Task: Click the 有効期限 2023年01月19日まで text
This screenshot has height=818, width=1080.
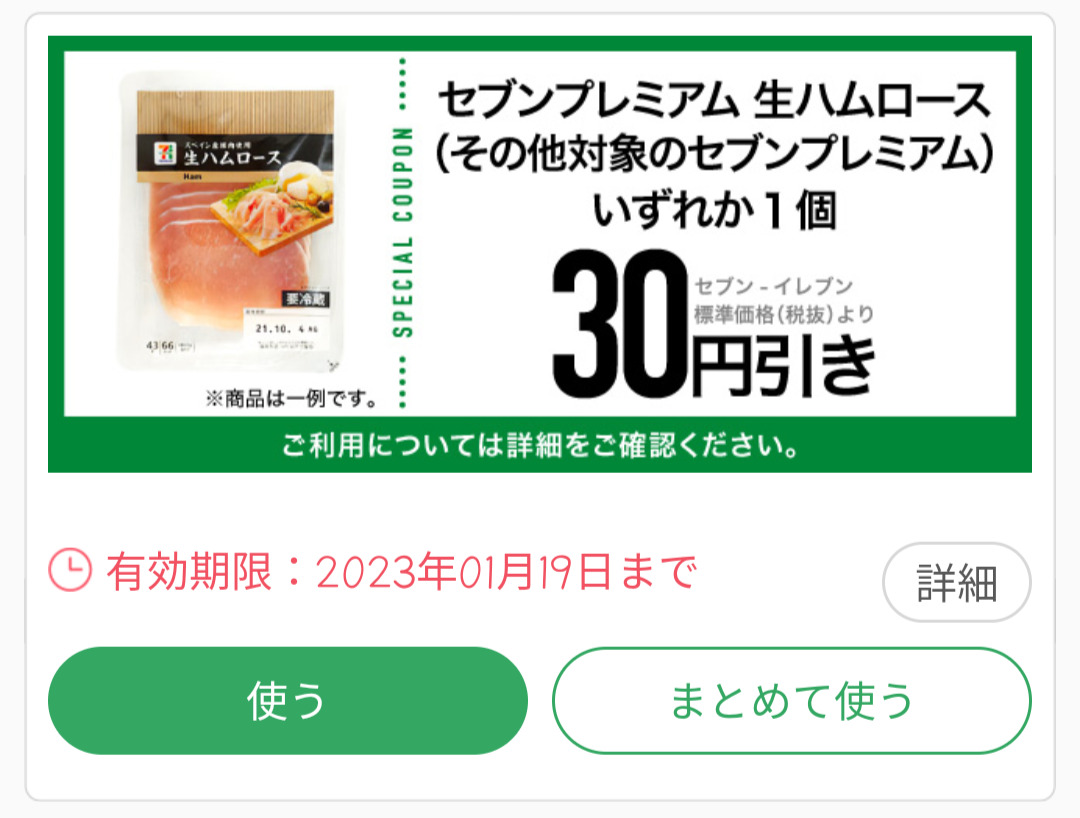Action: [x=402, y=571]
